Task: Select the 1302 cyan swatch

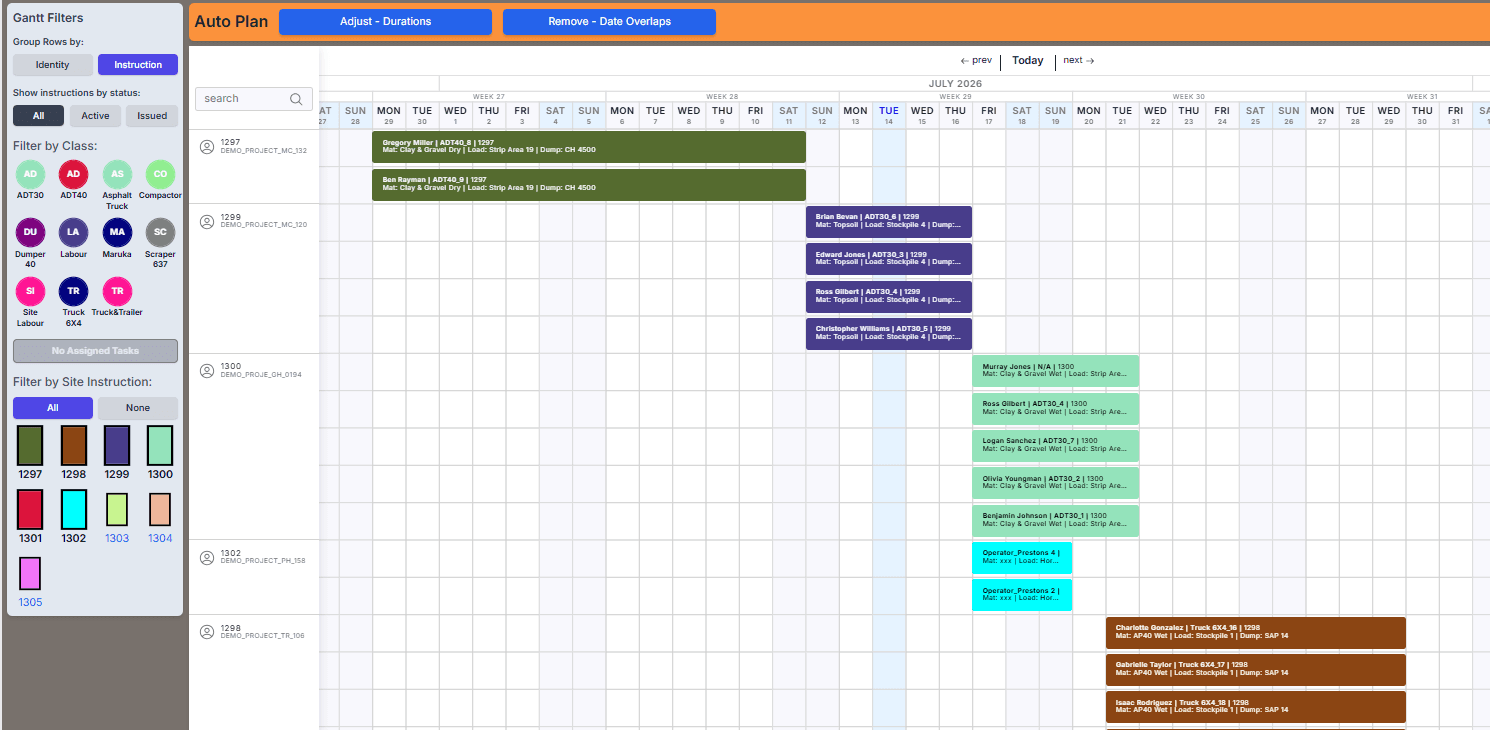Action: coord(74,509)
